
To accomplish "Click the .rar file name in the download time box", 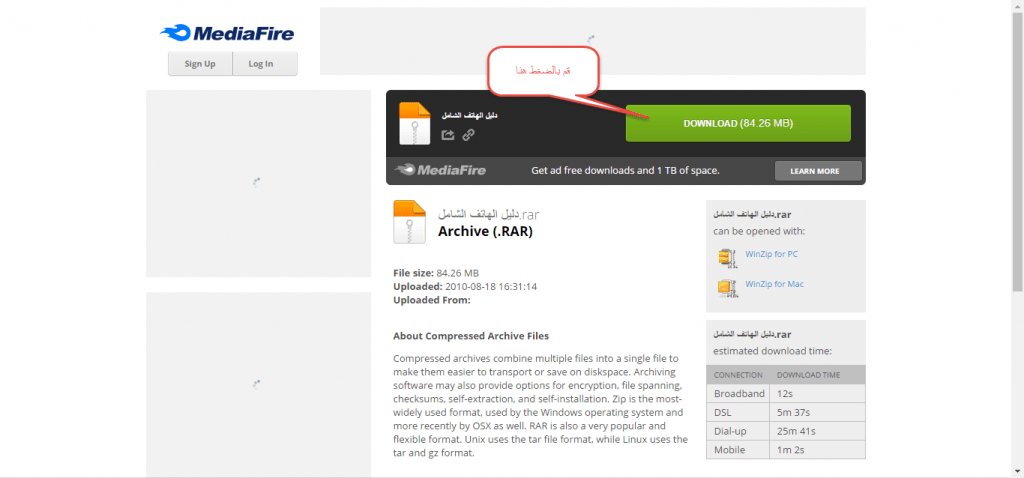I will tap(752, 334).
